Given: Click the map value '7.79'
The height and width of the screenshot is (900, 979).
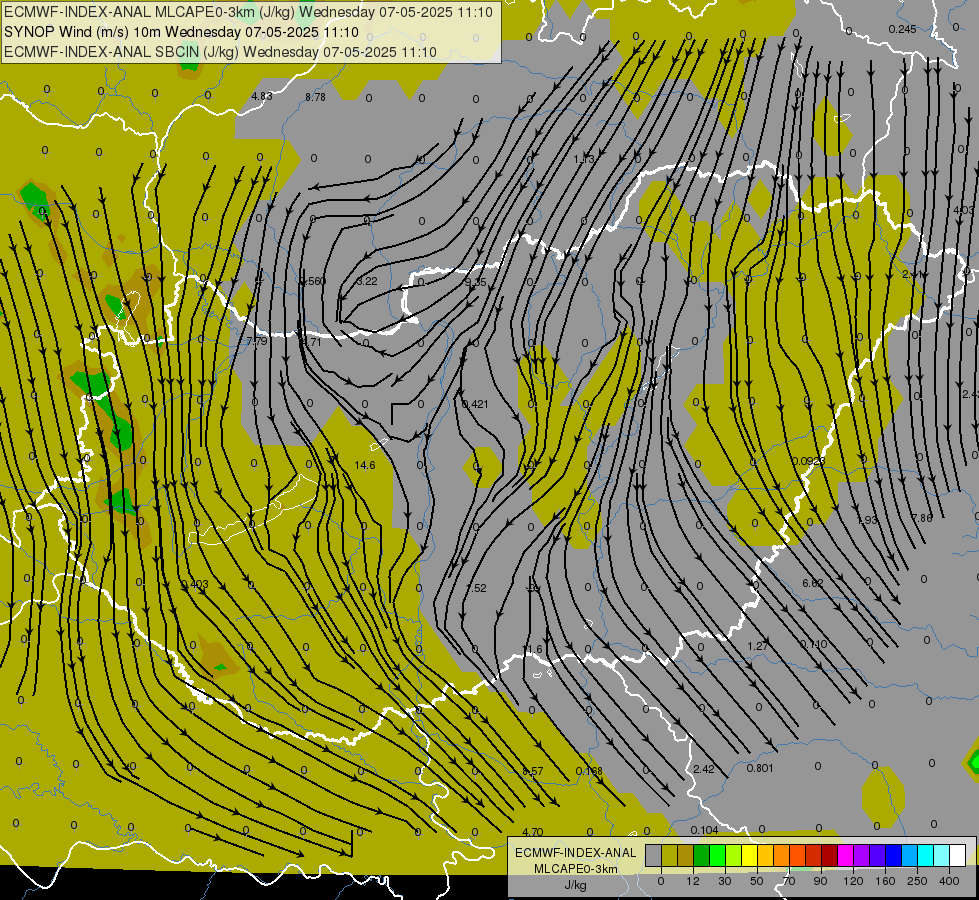Looking at the screenshot, I should point(257,341).
